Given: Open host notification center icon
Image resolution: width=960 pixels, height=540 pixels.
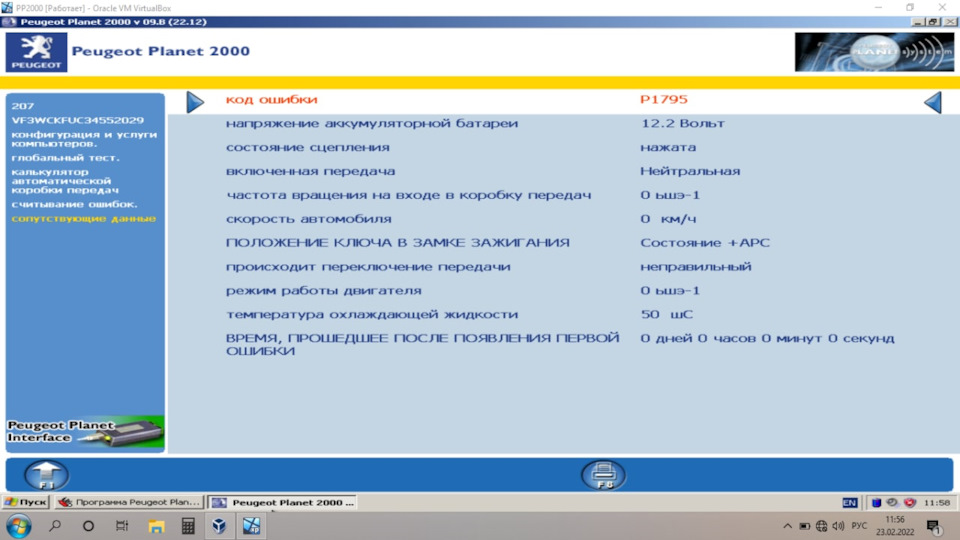Looking at the screenshot, I should [x=934, y=527].
